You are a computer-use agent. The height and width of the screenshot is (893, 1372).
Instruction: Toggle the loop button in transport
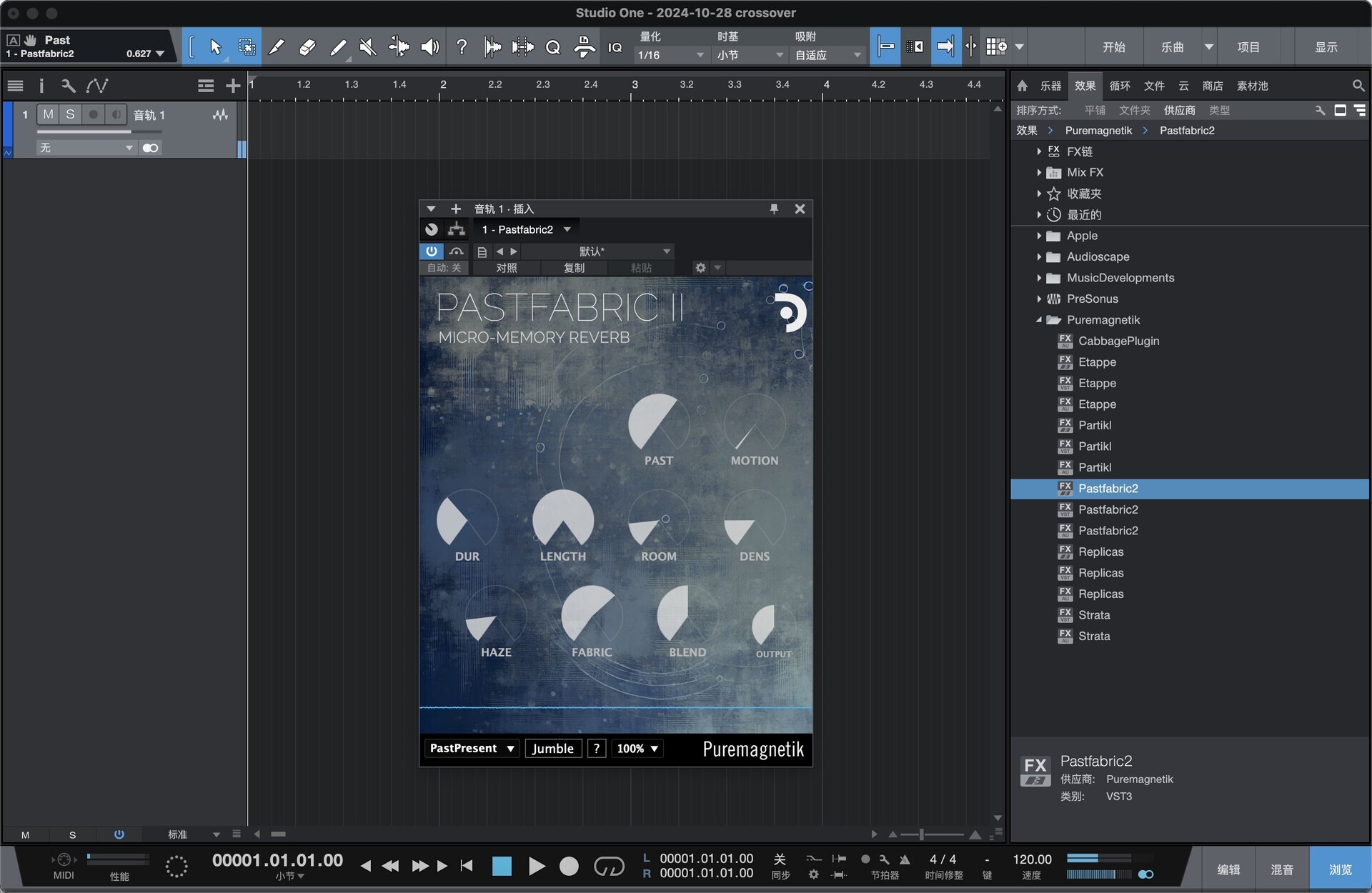pyautogui.click(x=609, y=867)
